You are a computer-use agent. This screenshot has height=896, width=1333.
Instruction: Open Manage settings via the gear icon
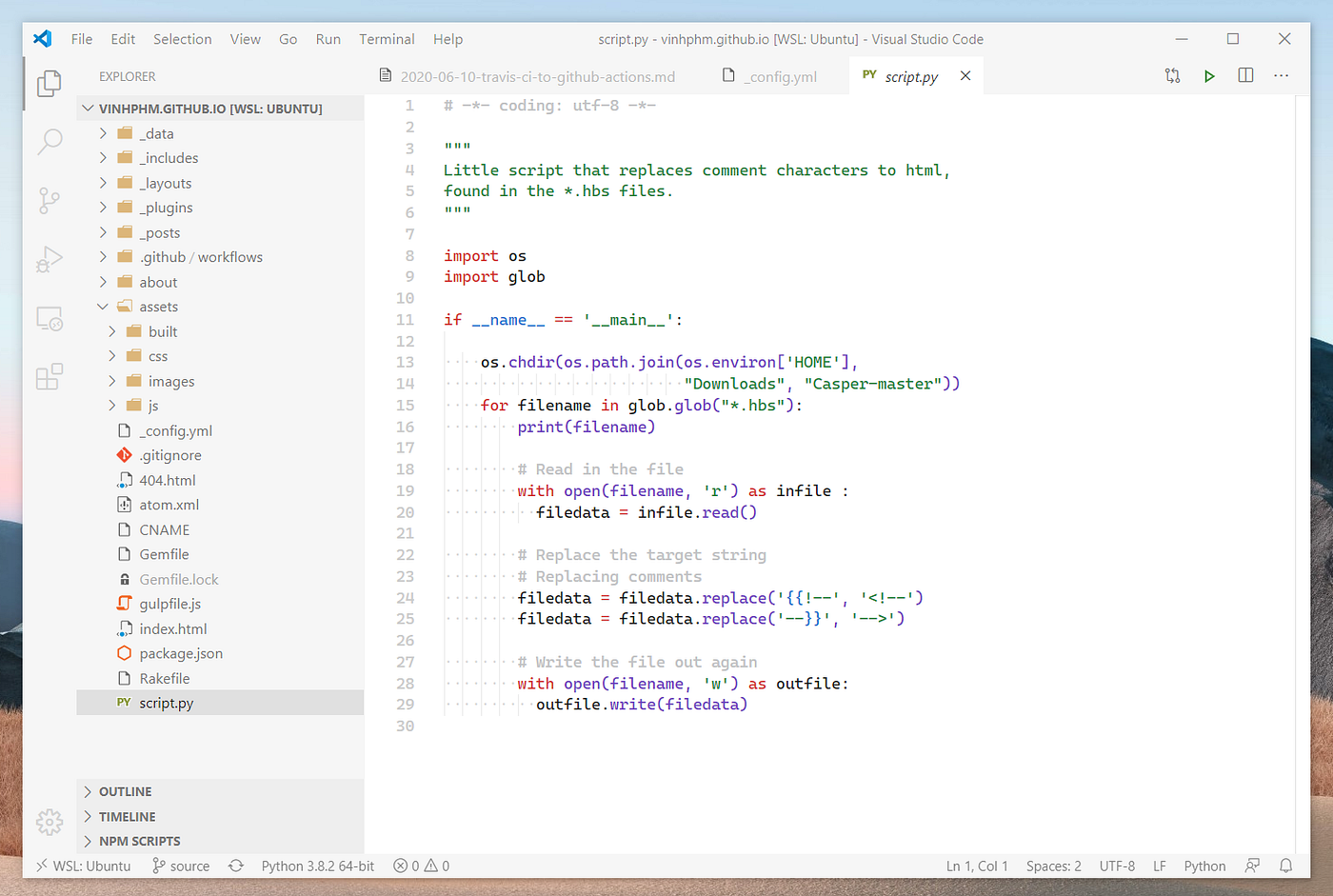click(48, 821)
